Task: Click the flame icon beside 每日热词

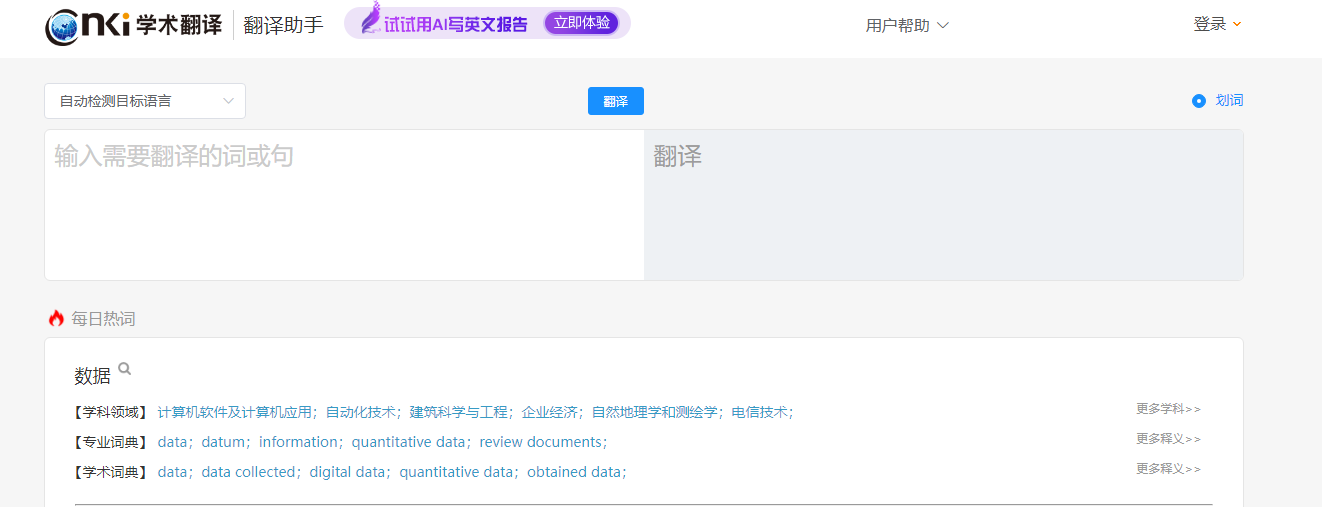Action: tap(56, 318)
